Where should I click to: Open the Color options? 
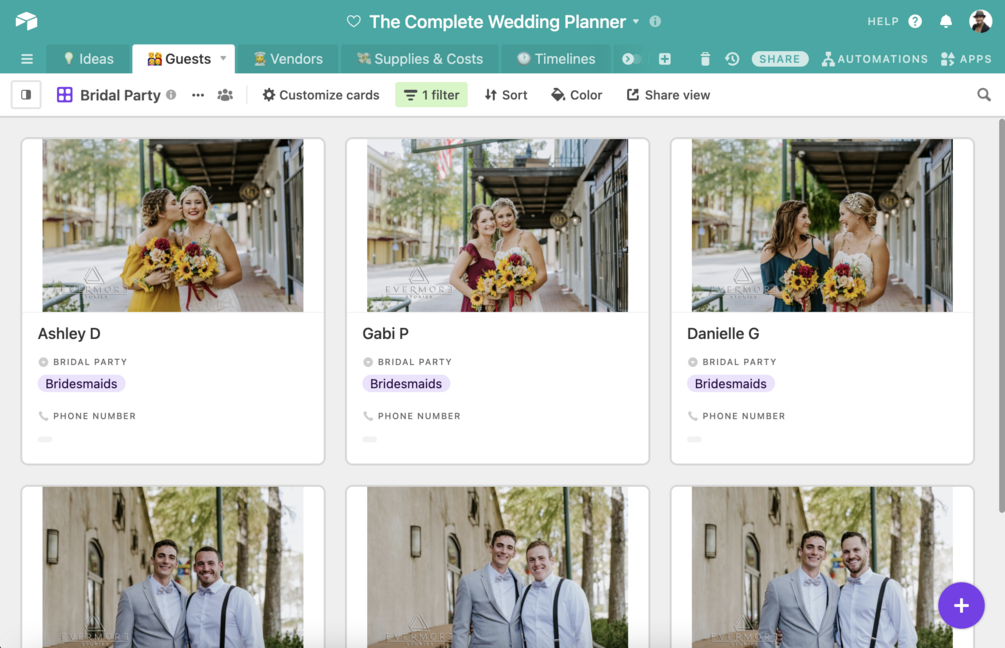(x=576, y=95)
